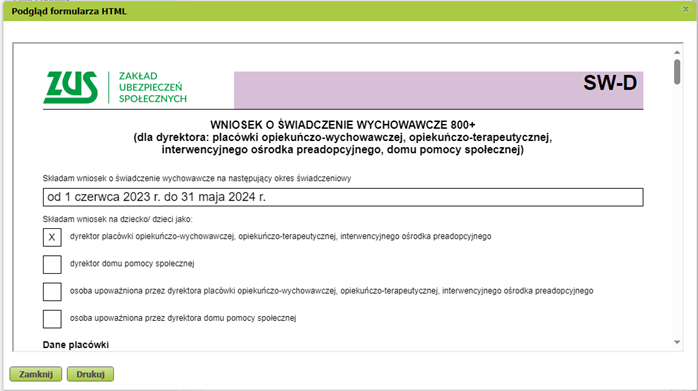Click the scrollbar up arrow
Screen dimensions: 698x391
pos(677,53)
